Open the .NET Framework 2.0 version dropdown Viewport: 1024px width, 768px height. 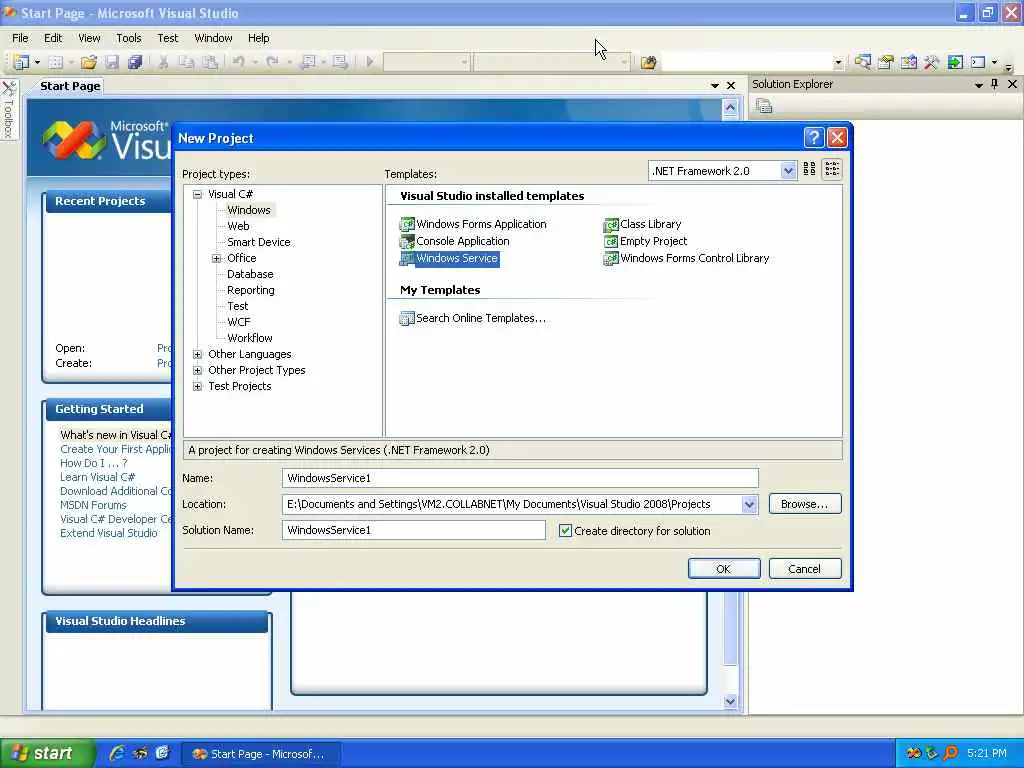[x=788, y=171]
